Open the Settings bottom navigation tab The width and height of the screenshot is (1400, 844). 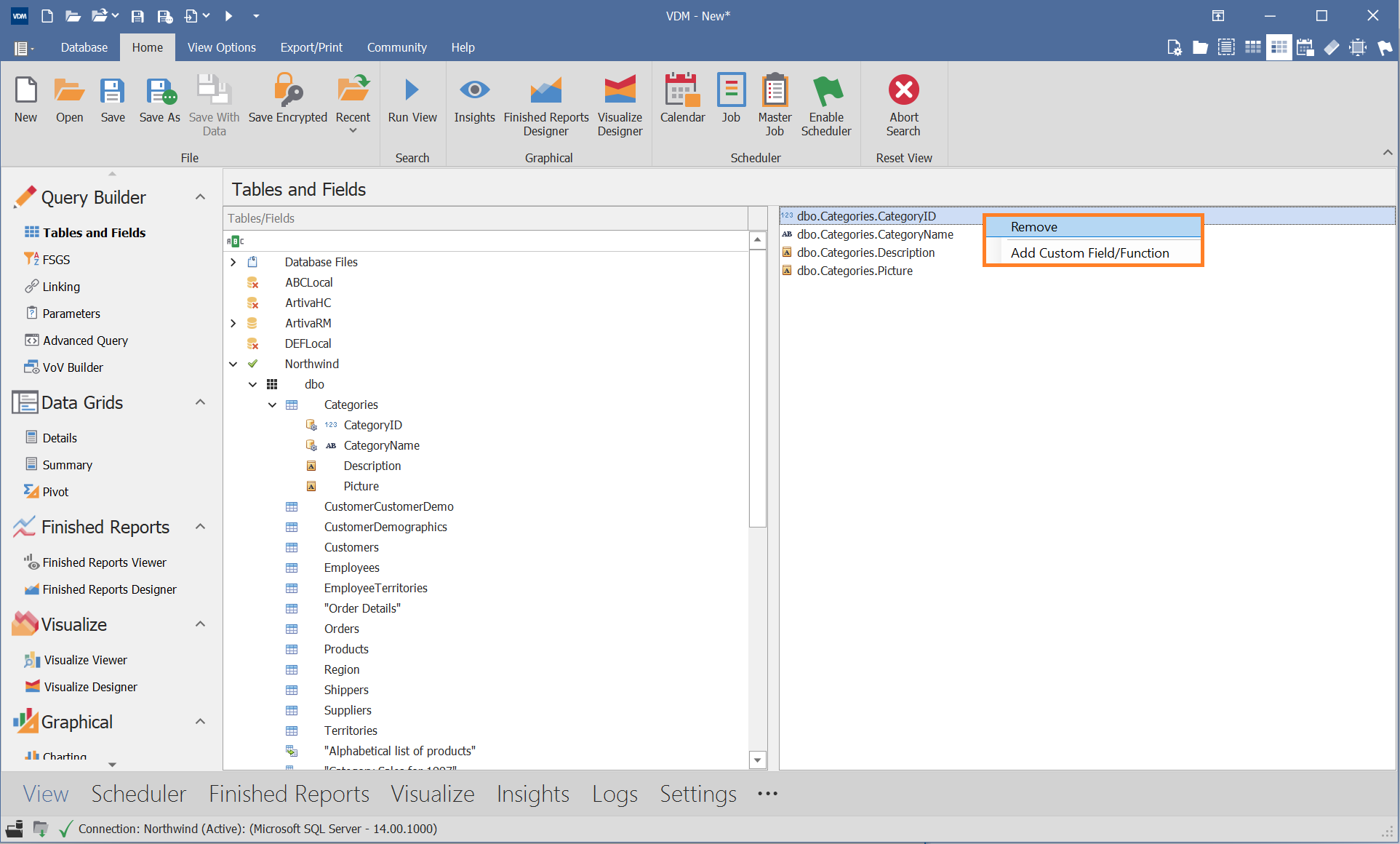tap(698, 794)
